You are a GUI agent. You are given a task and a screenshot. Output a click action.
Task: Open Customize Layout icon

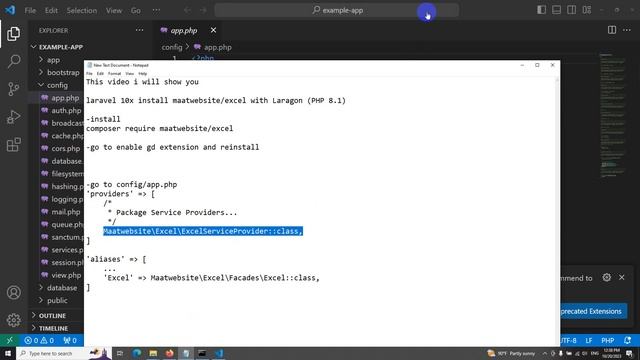coord(587,10)
